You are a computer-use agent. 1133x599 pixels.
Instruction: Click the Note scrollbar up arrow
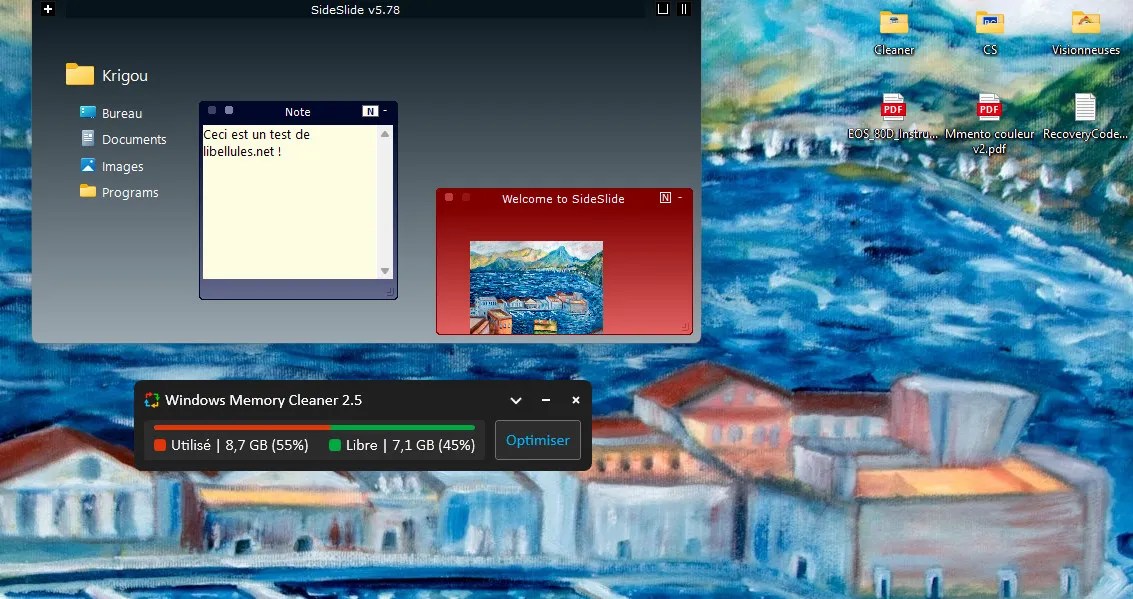pyautogui.click(x=385, y=134)
